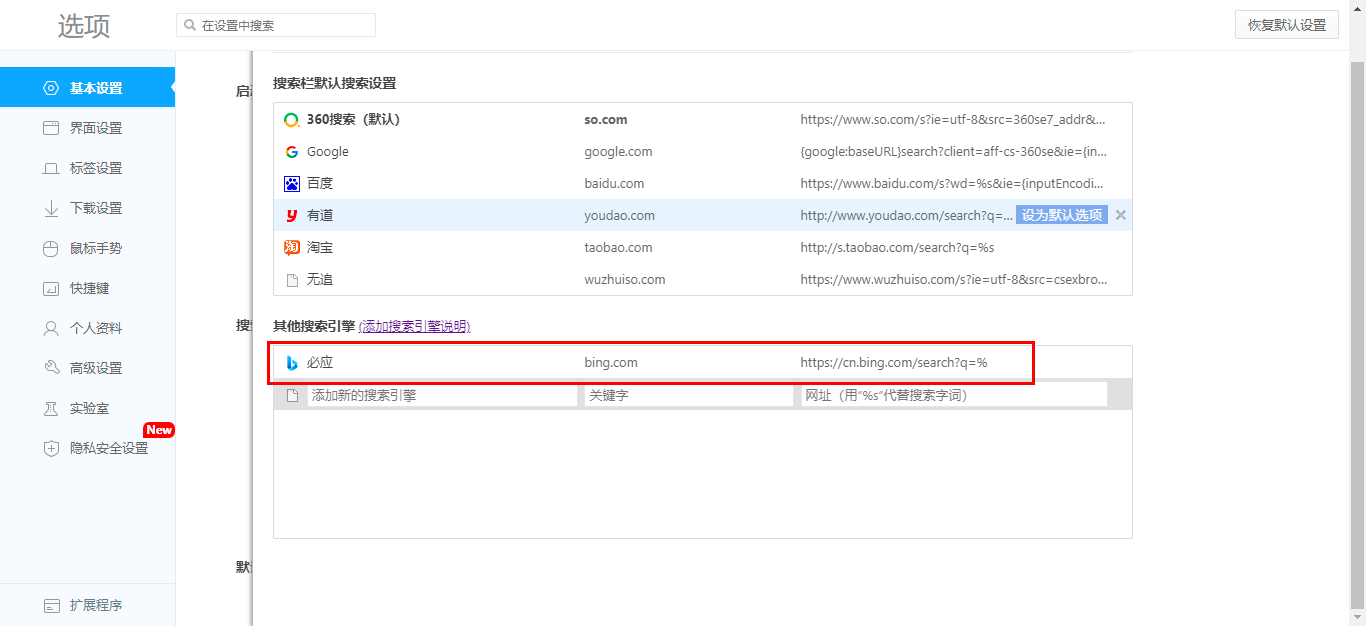Click the taobao.com keyword
Viewport: 1366px width, 626px height.
618,248
